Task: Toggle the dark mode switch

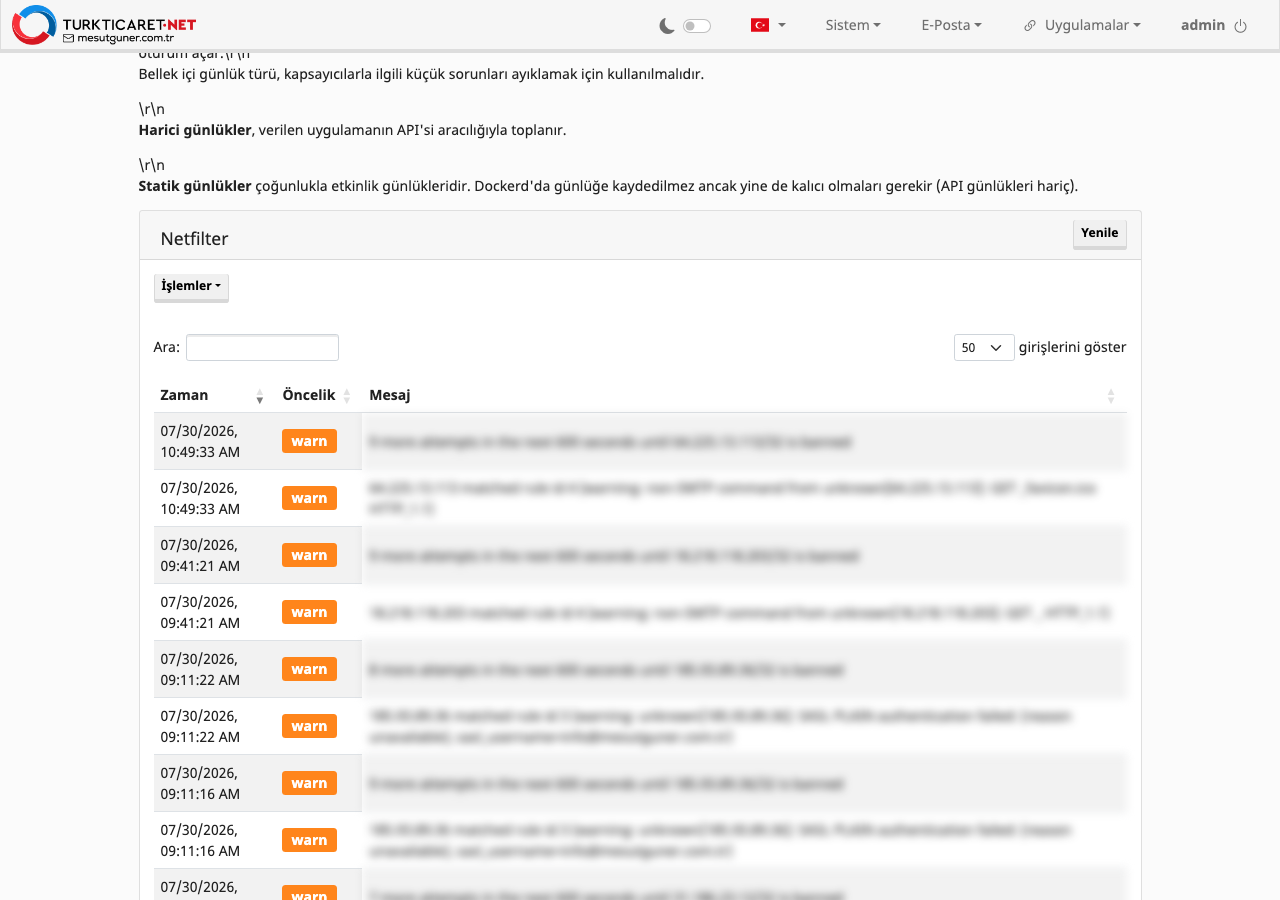Action: tap(697, 26)
